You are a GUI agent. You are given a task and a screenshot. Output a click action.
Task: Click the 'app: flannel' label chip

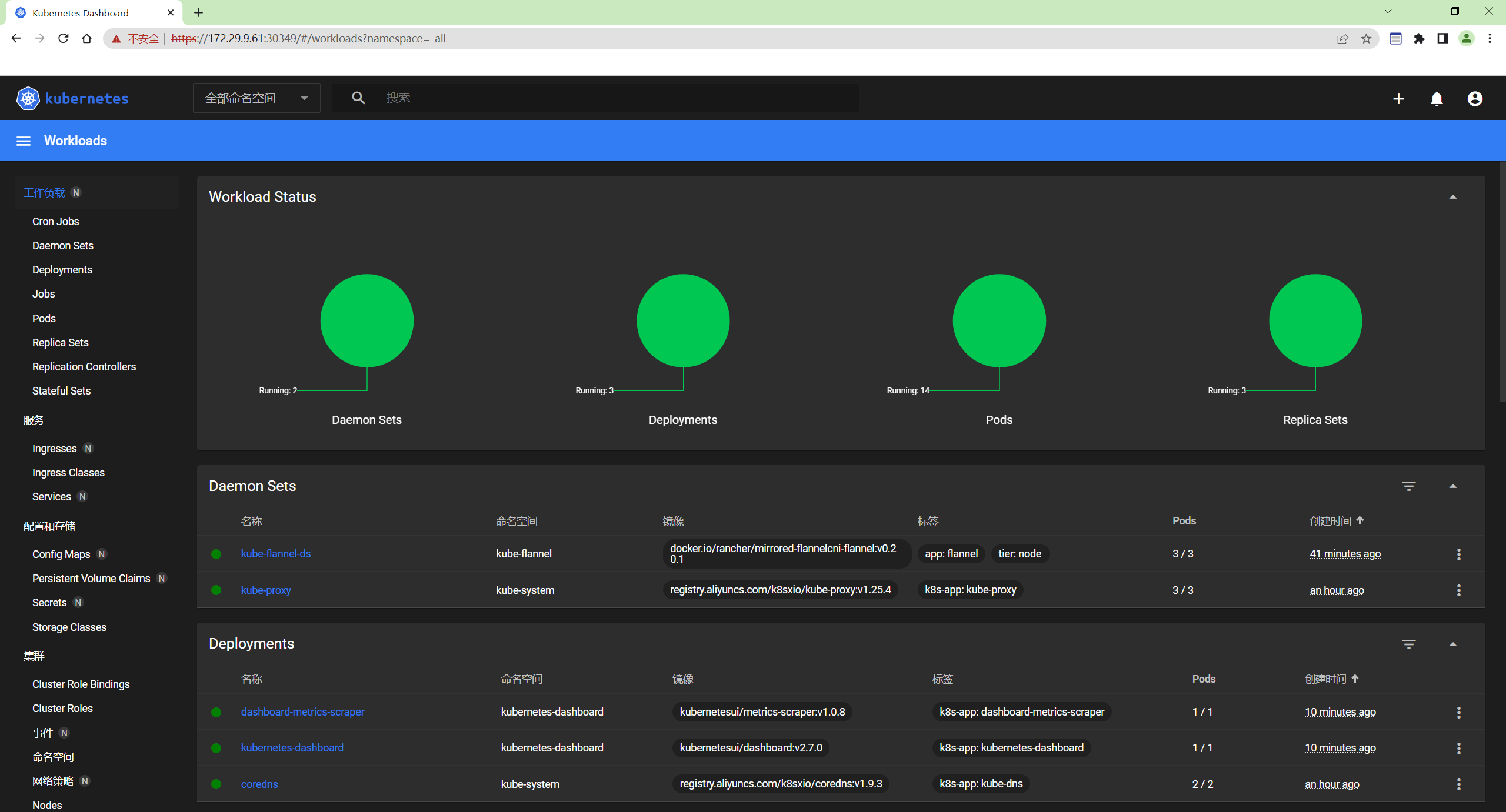[x=951, y=554]
